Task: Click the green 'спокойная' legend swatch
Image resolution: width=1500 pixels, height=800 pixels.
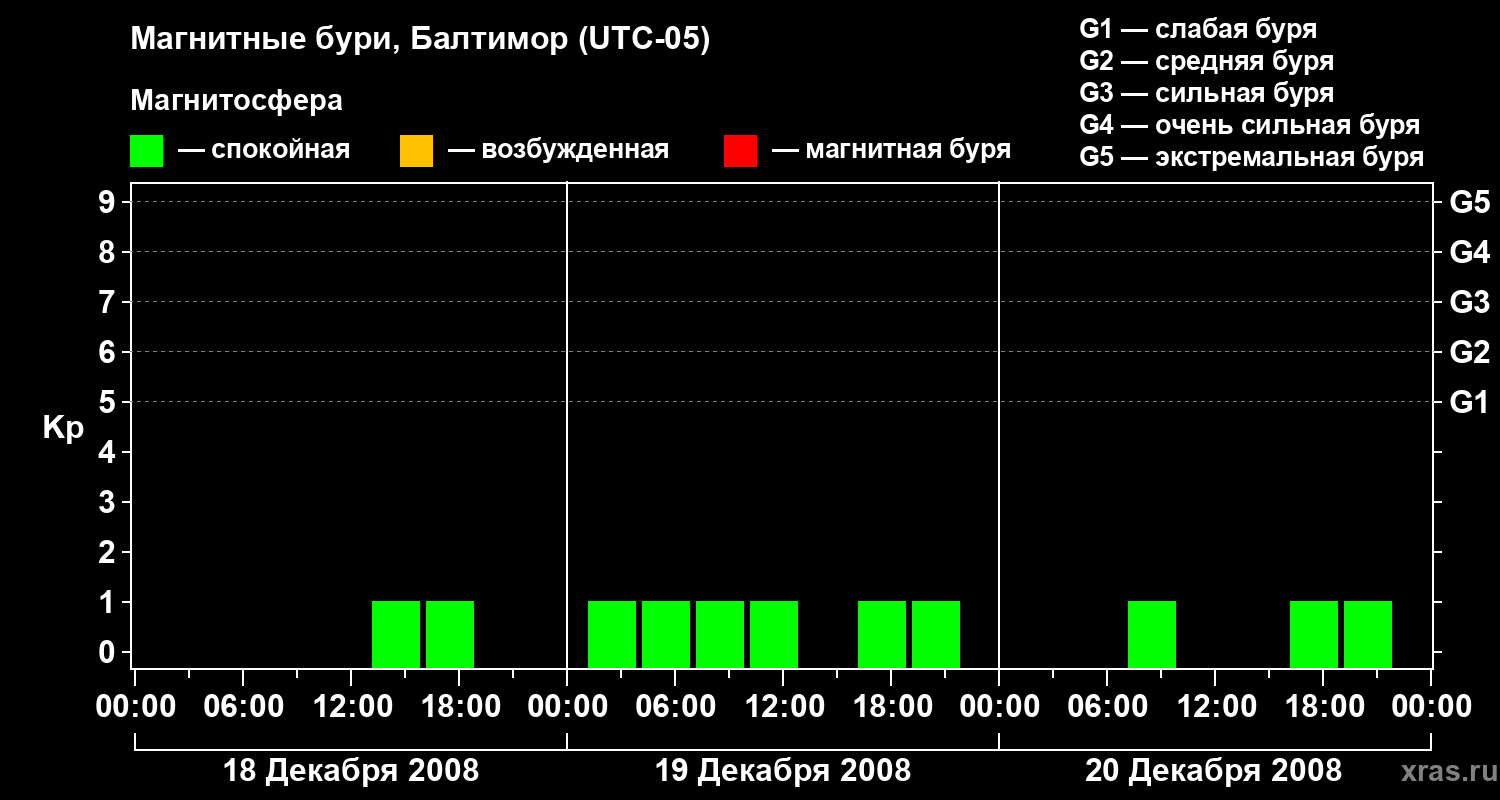Action: click(x=147, y=151)
